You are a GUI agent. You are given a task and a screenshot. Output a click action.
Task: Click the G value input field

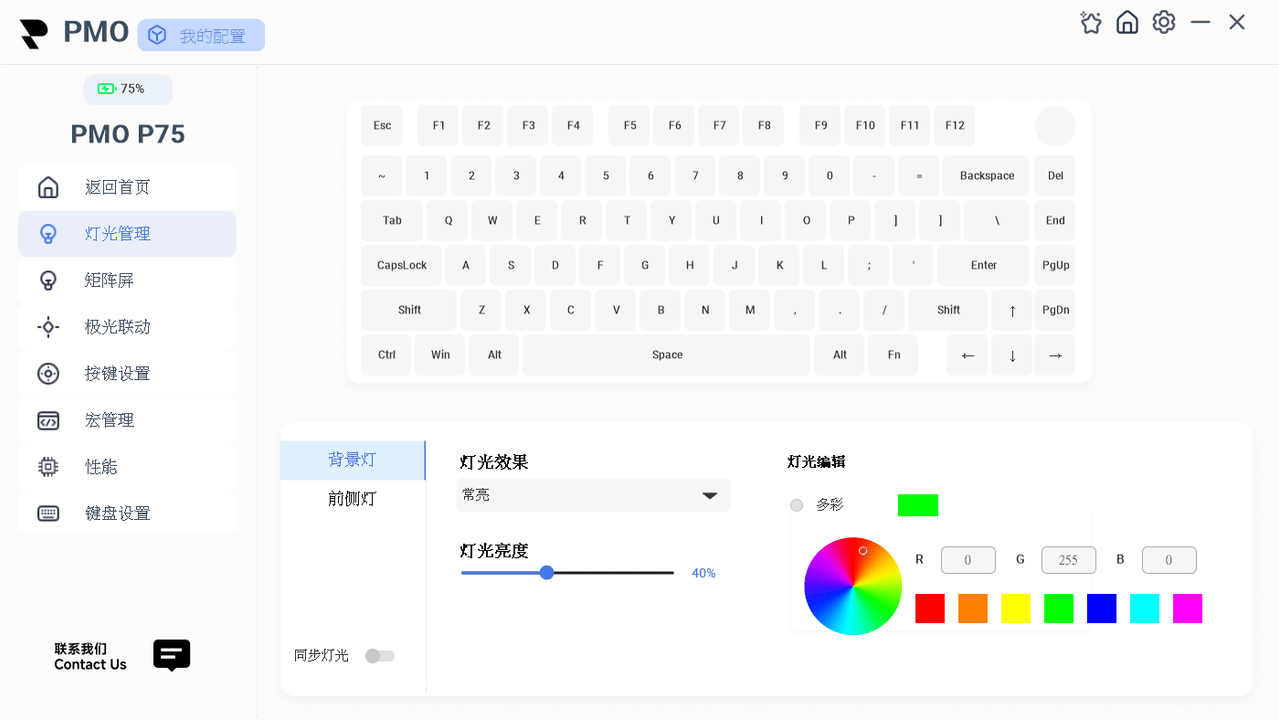point(1068,560)
